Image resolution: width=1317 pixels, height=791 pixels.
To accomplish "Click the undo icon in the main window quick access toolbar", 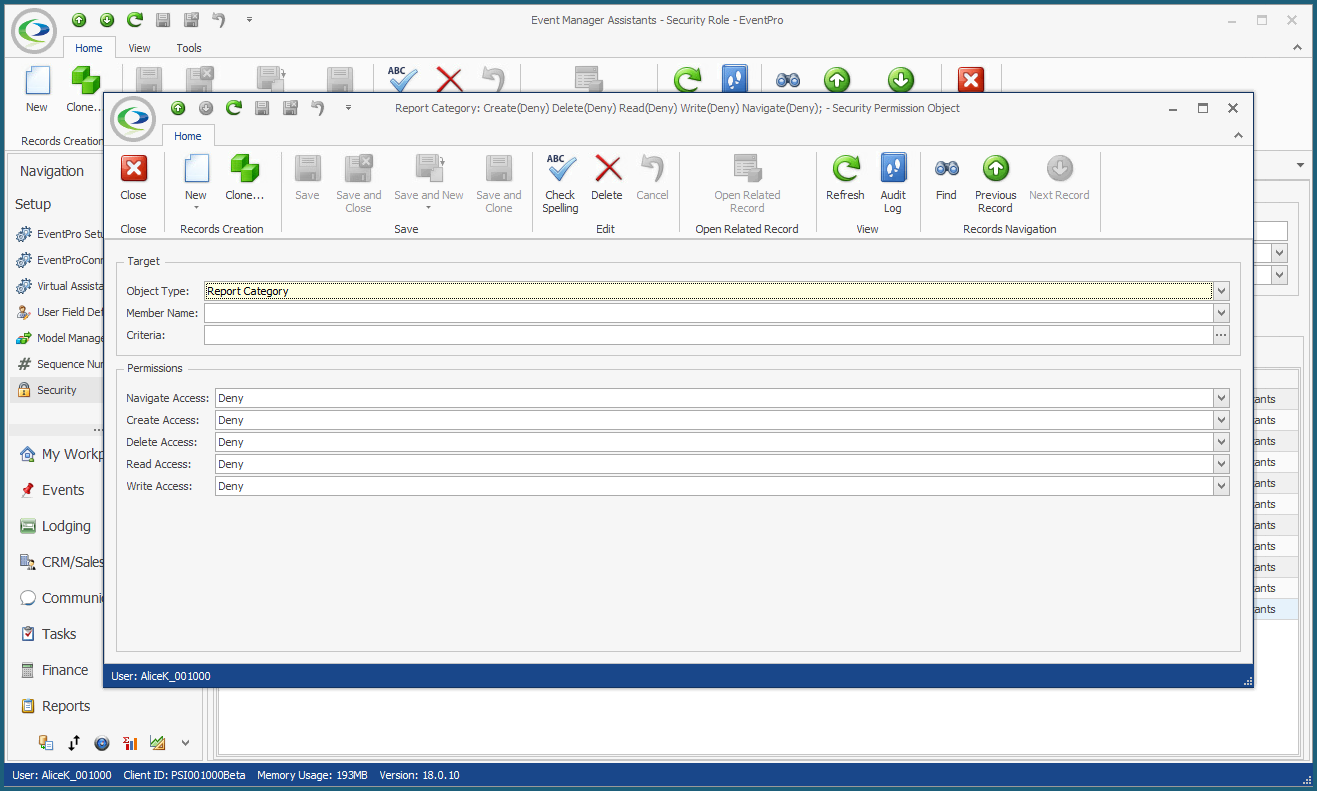I will click(x=219, y=20).
